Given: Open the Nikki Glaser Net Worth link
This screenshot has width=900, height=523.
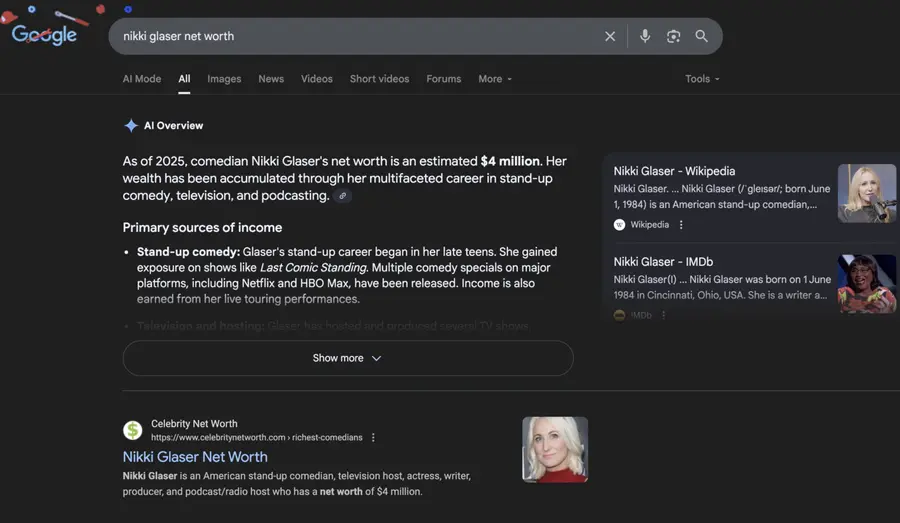Looking at the screenshot, I should (x=195, y=457).
